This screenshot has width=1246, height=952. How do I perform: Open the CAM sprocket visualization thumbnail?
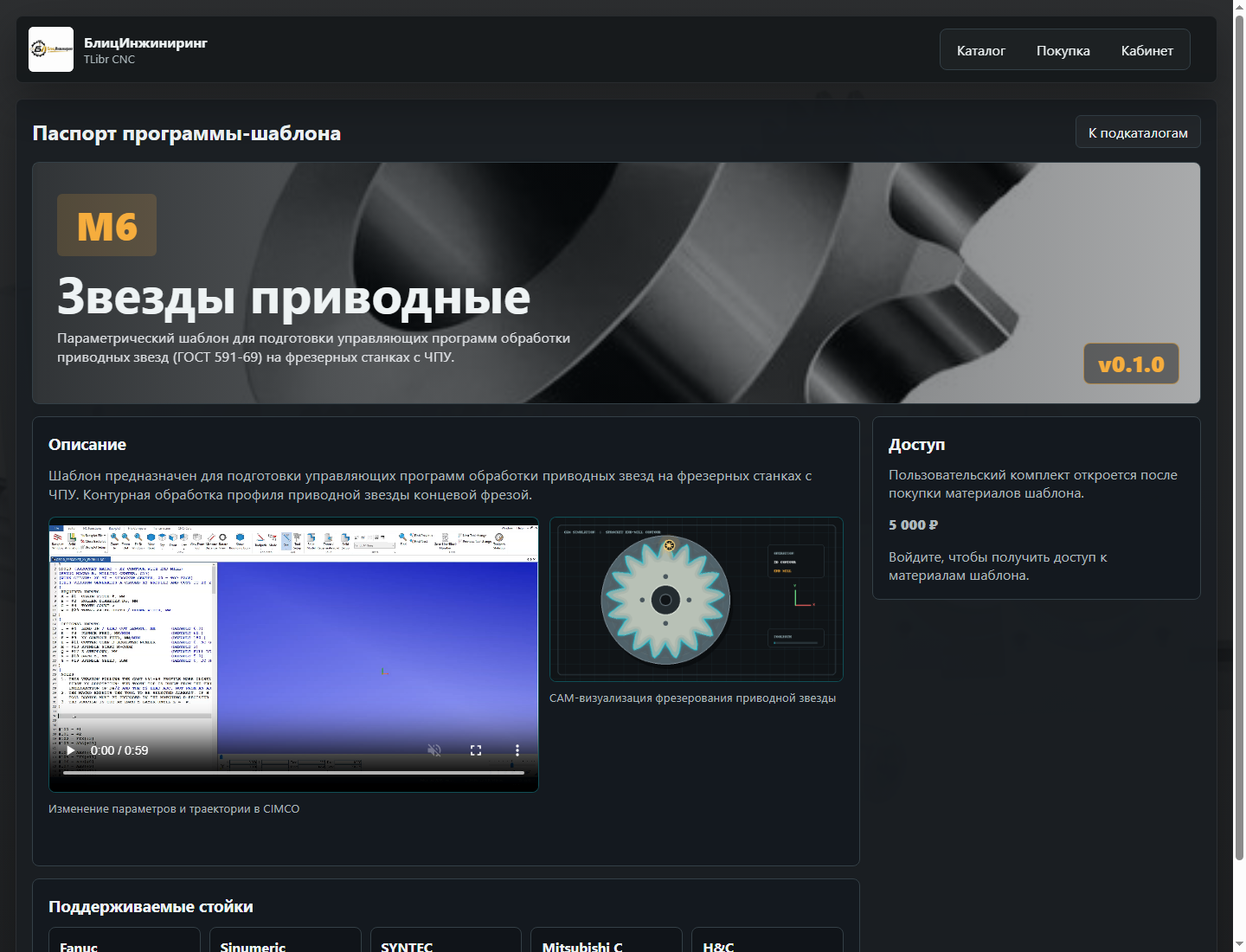pyautogui.click(x=697, y=599)
